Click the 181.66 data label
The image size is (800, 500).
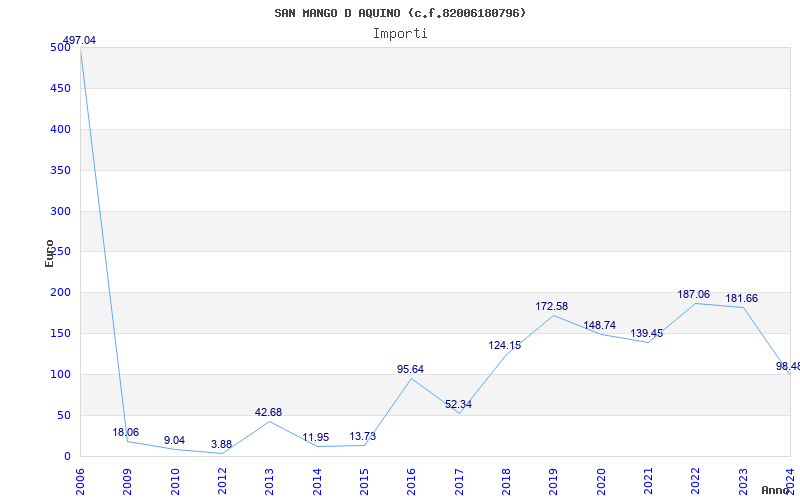point(741,298)
